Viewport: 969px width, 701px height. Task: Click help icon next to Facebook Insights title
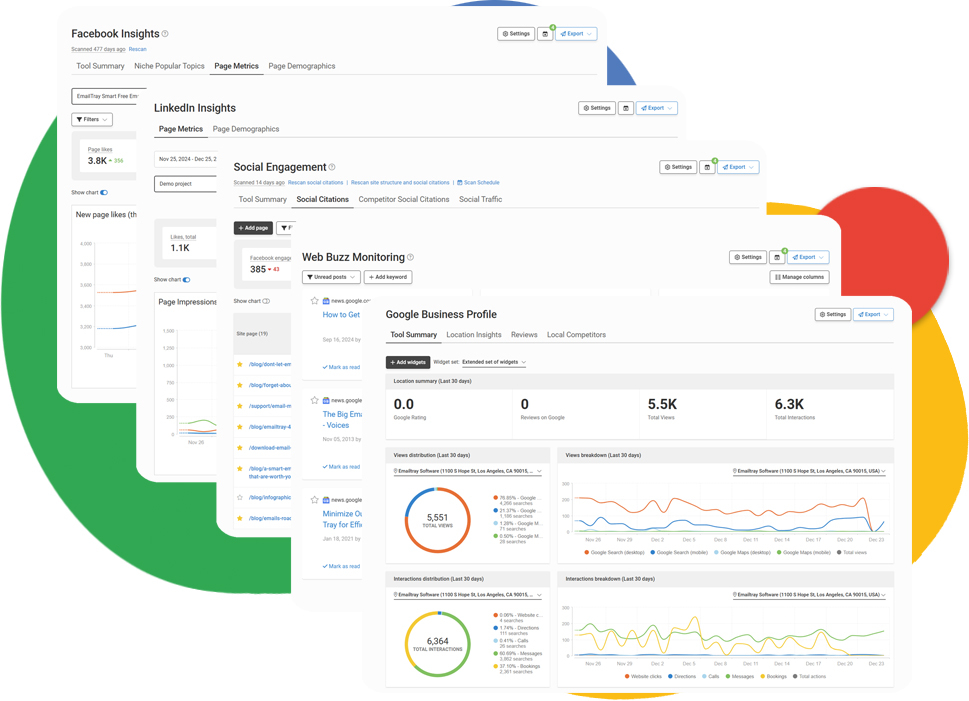coord(165,34)
